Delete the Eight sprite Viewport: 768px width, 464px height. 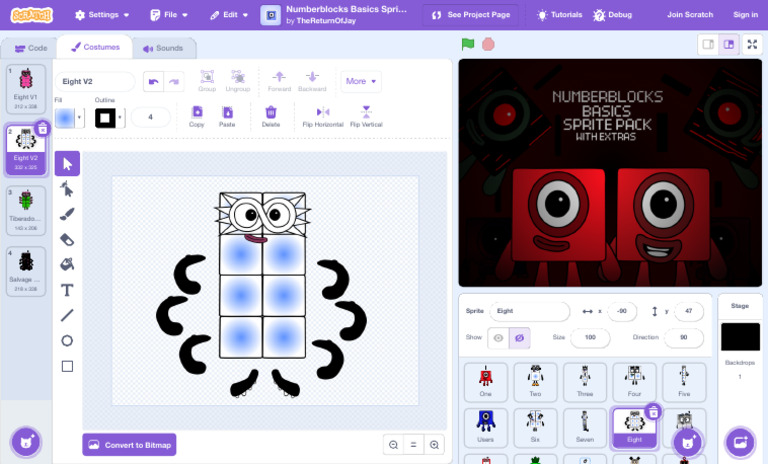point(653,413)
